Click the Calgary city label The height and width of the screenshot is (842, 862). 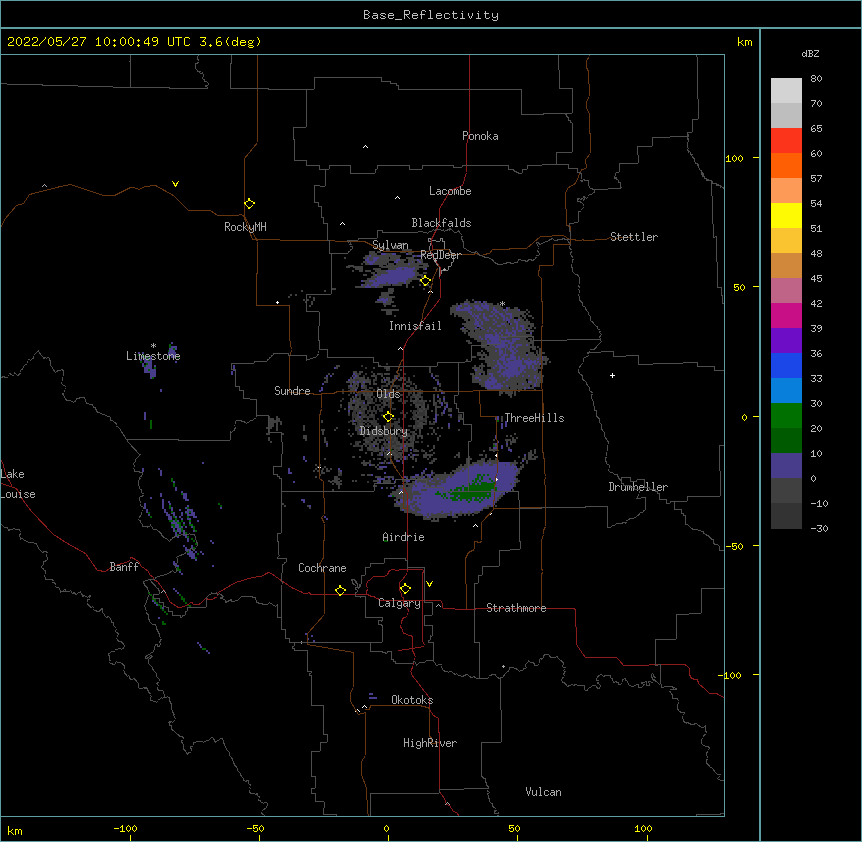click(400, 603)
